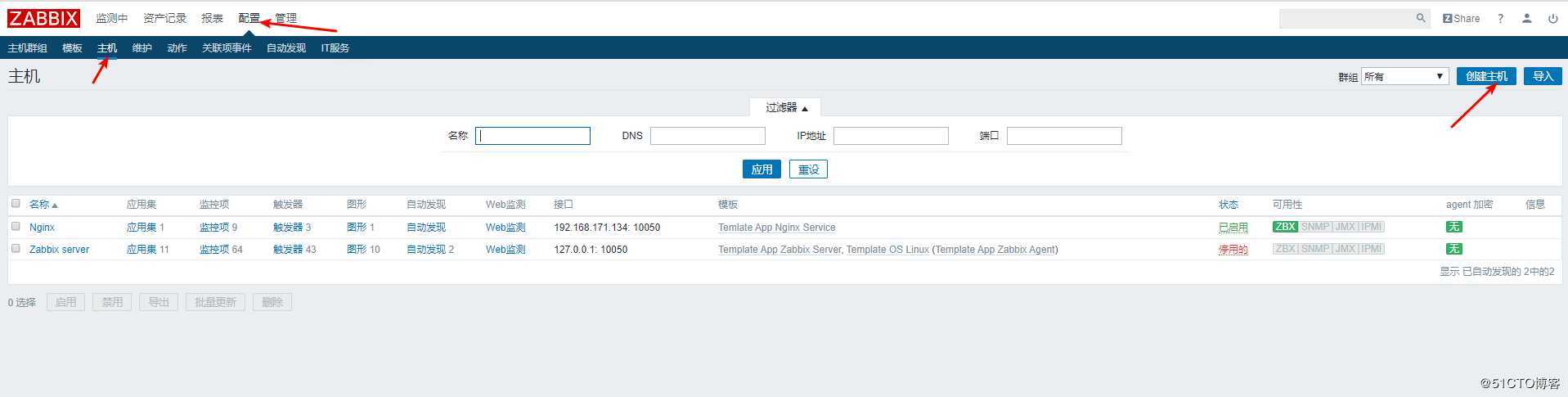Open the 群组 group dropdown
Viewport: 1568px width, 397px height.
[x=1404, y=76]
